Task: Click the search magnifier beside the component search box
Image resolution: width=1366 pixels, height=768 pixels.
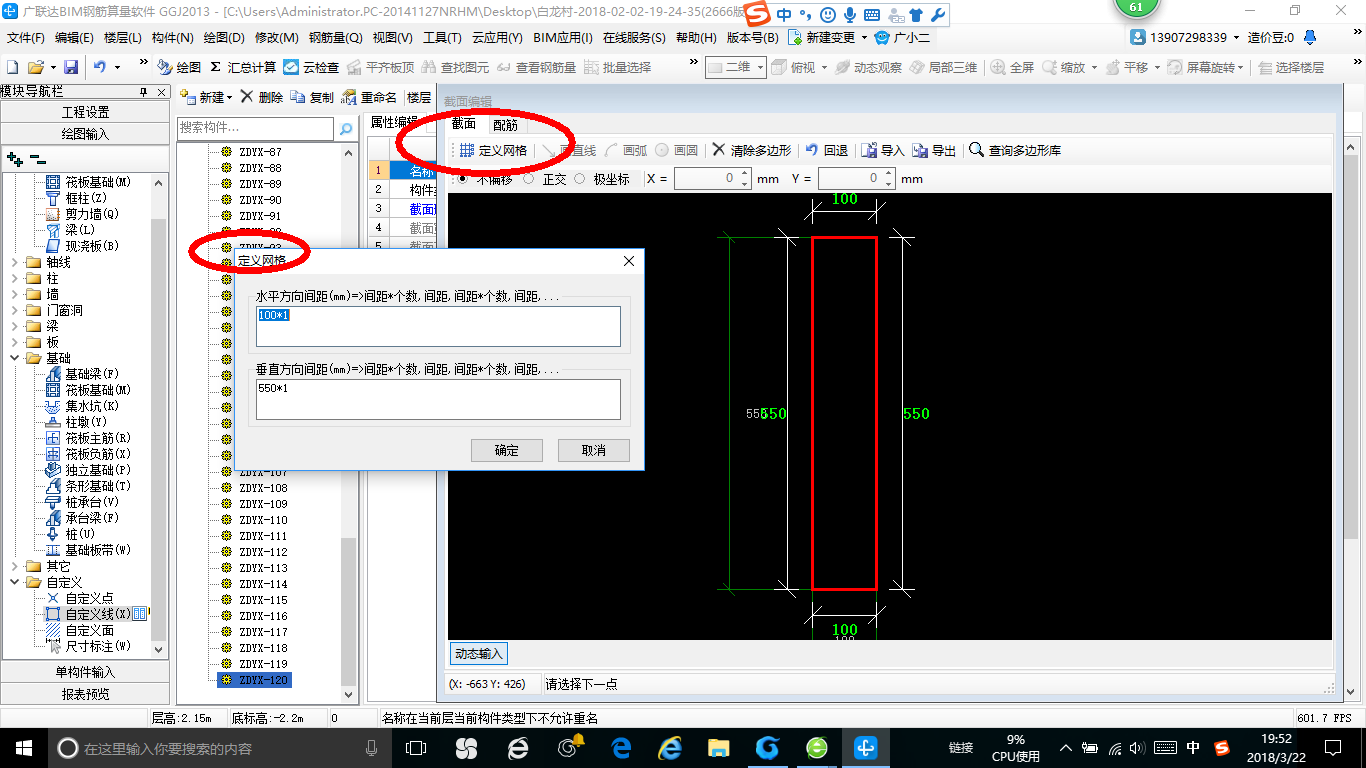Action: [x=346, y=129]
